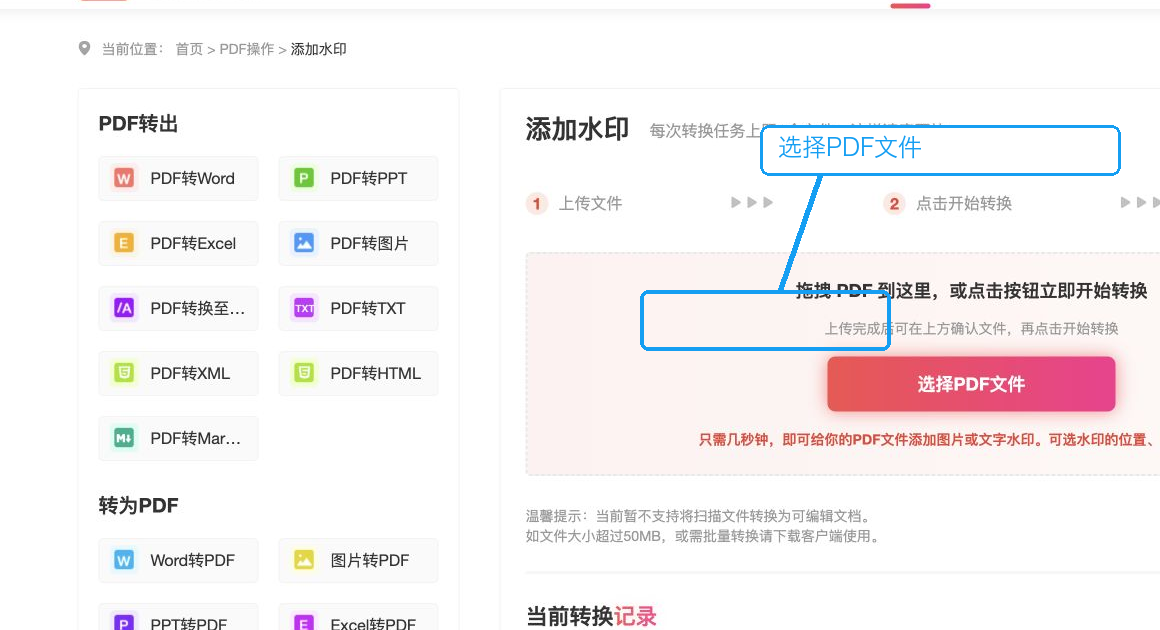Click the 添加水印 page title
Viewport: 1160px width, 630px height.
click(577, 129)
